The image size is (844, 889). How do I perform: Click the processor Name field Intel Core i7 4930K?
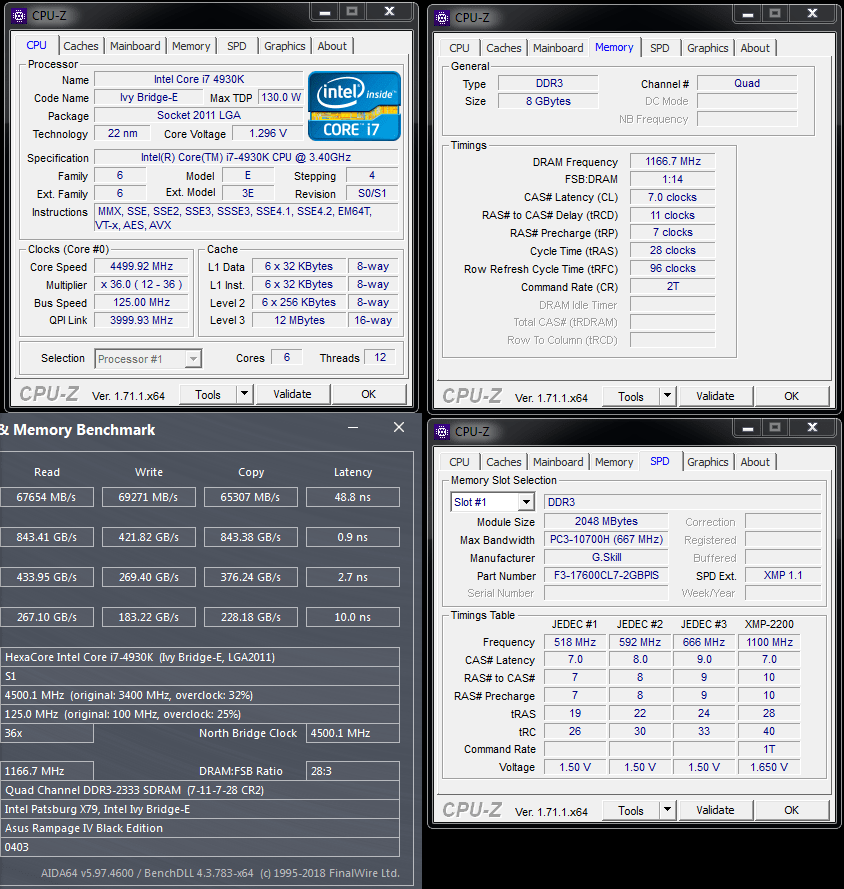[199, 79]
